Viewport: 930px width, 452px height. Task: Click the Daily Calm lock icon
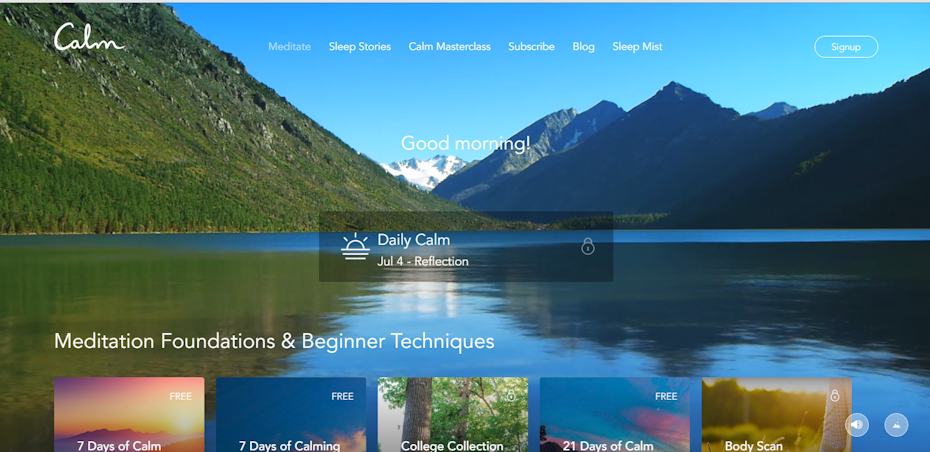(x=587, y=246)
